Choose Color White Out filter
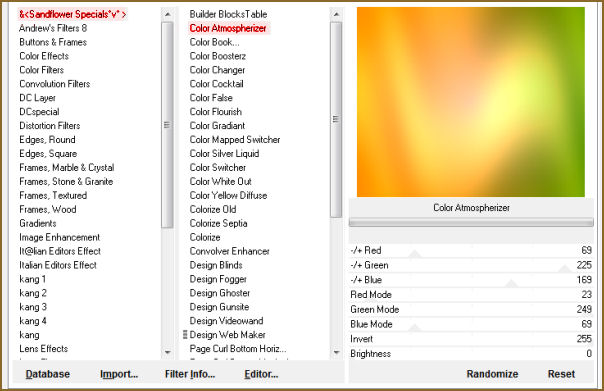Image resolution: width=604 pixels, height=391 pixels. pos(220,181)
